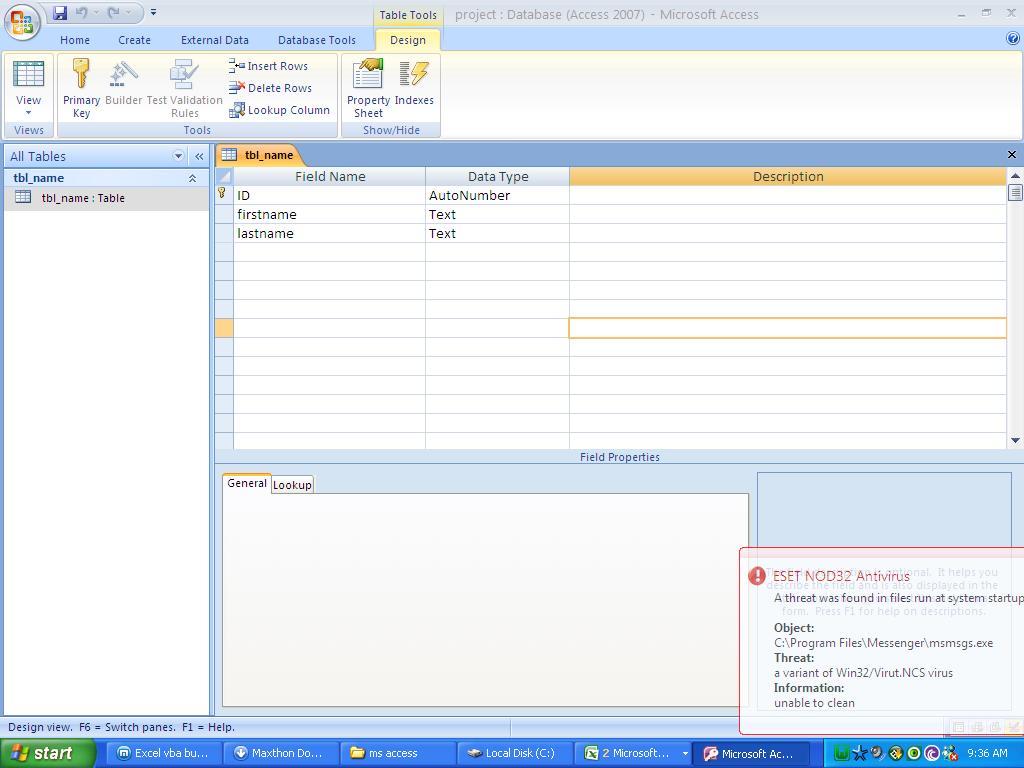Viewport: 1024px width, 768px height.
Task: Click the design grid vertical scrollbar thumb
Action: pos(1015,193)
